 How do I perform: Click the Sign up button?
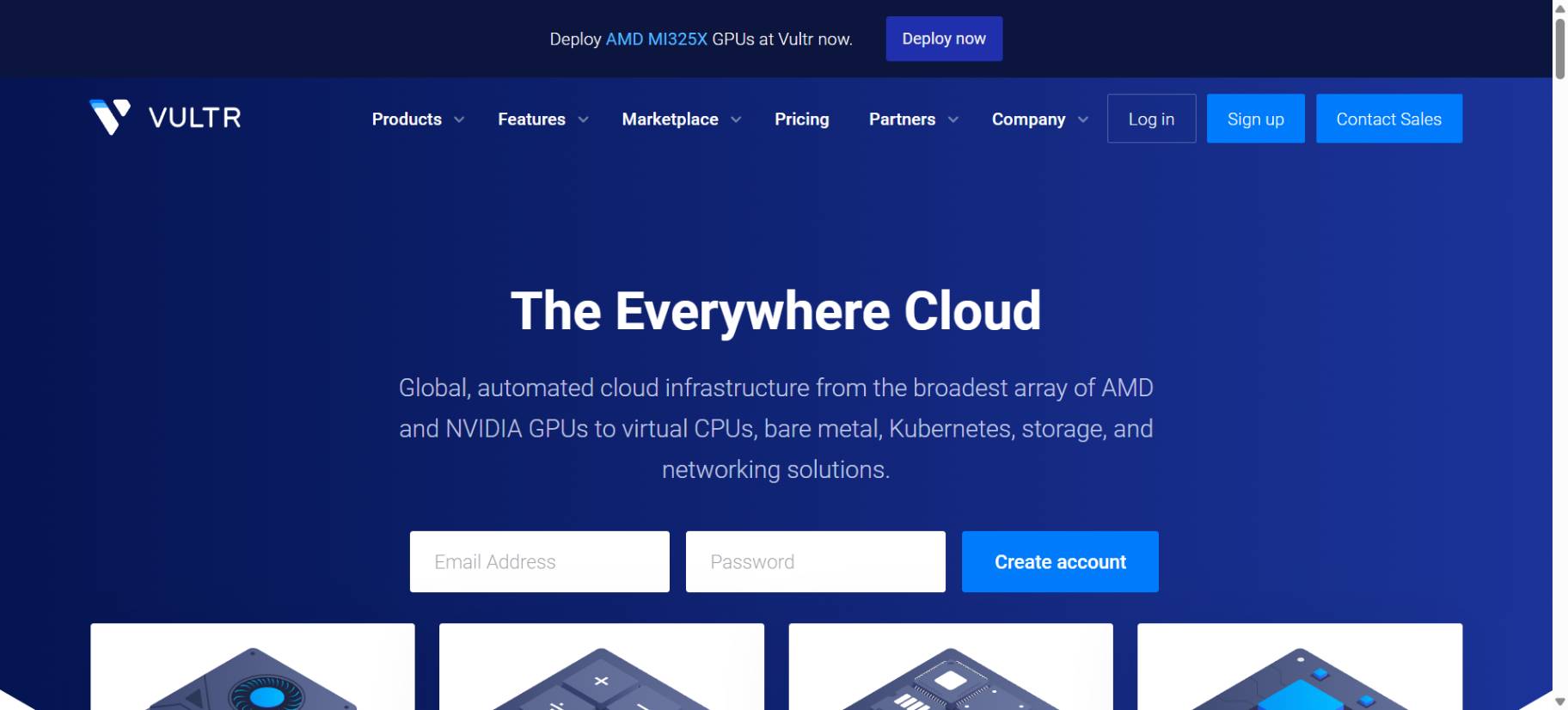[x=1255, y=119]
